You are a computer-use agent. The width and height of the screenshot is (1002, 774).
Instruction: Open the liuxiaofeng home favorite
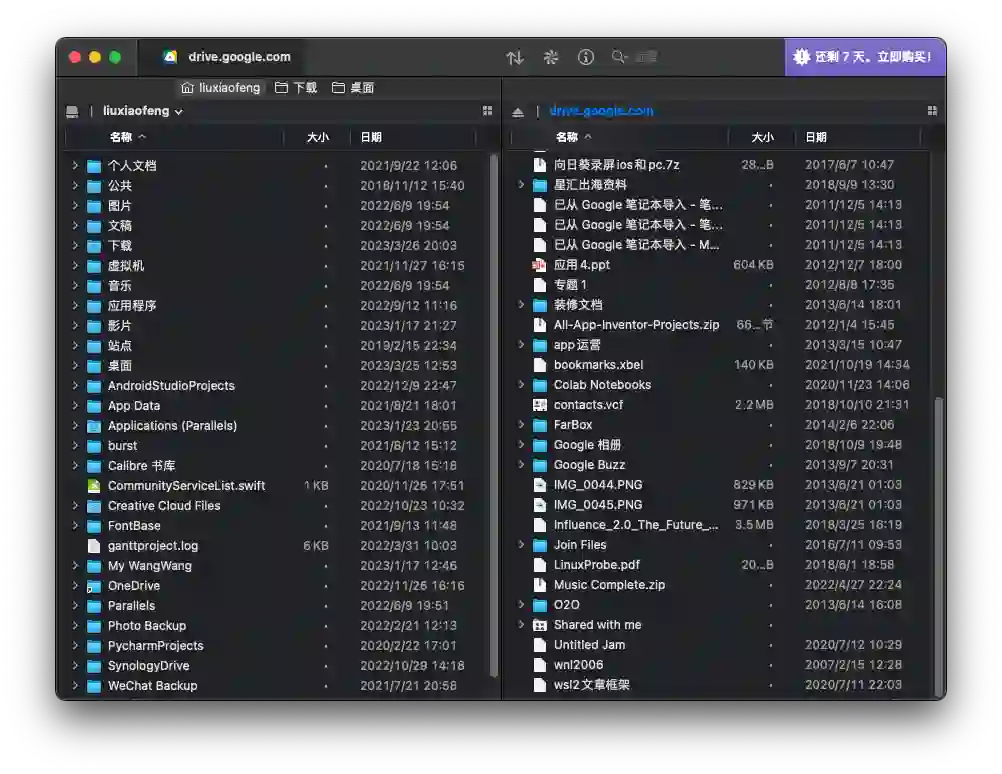coord(220,88)
